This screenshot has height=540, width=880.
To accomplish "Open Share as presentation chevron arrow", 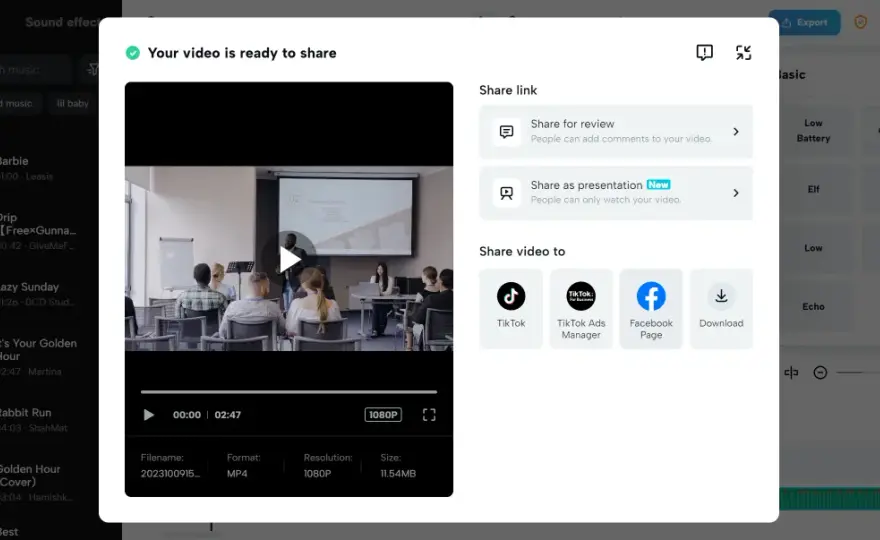I will click(736, 193).
